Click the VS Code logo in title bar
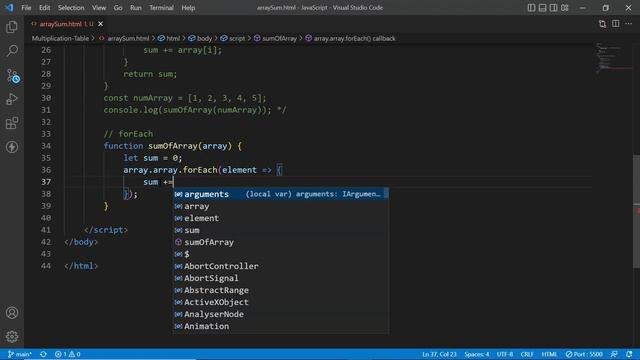This screenshot has height=360, width=640. pyautogui.click(x=9, y=8)
